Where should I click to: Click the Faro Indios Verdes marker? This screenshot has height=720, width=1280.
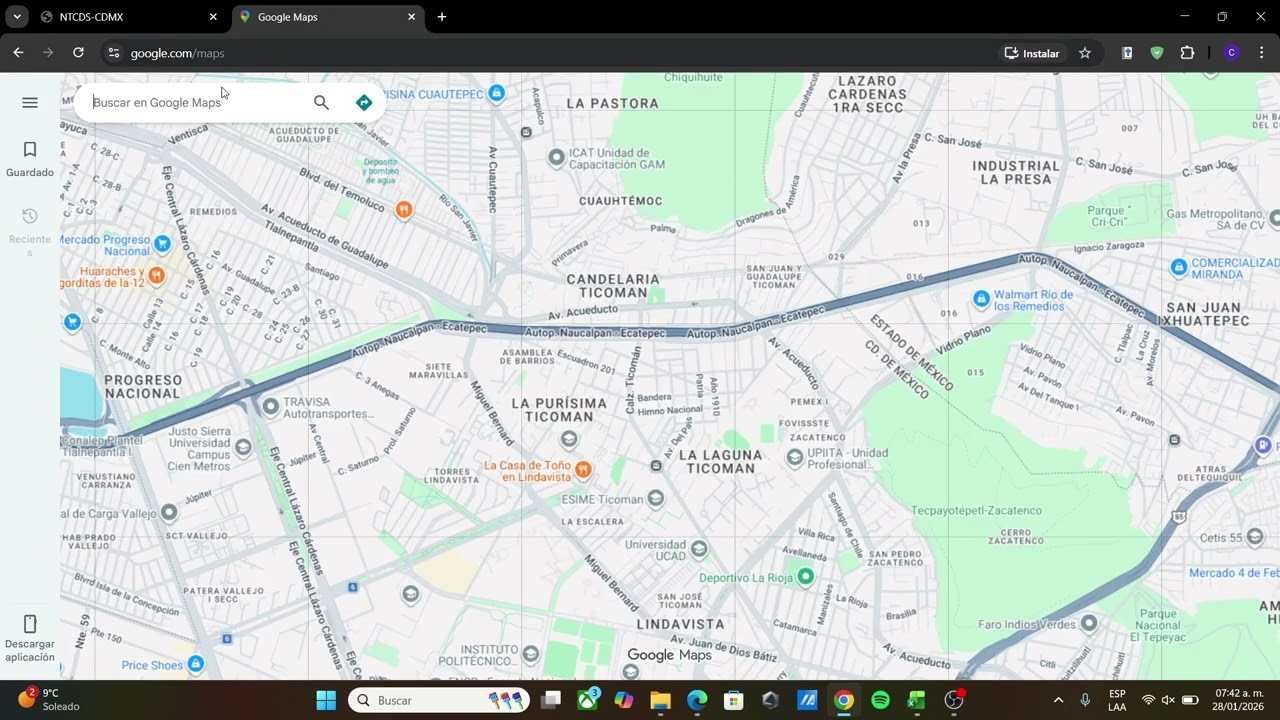coord(1089,623)
